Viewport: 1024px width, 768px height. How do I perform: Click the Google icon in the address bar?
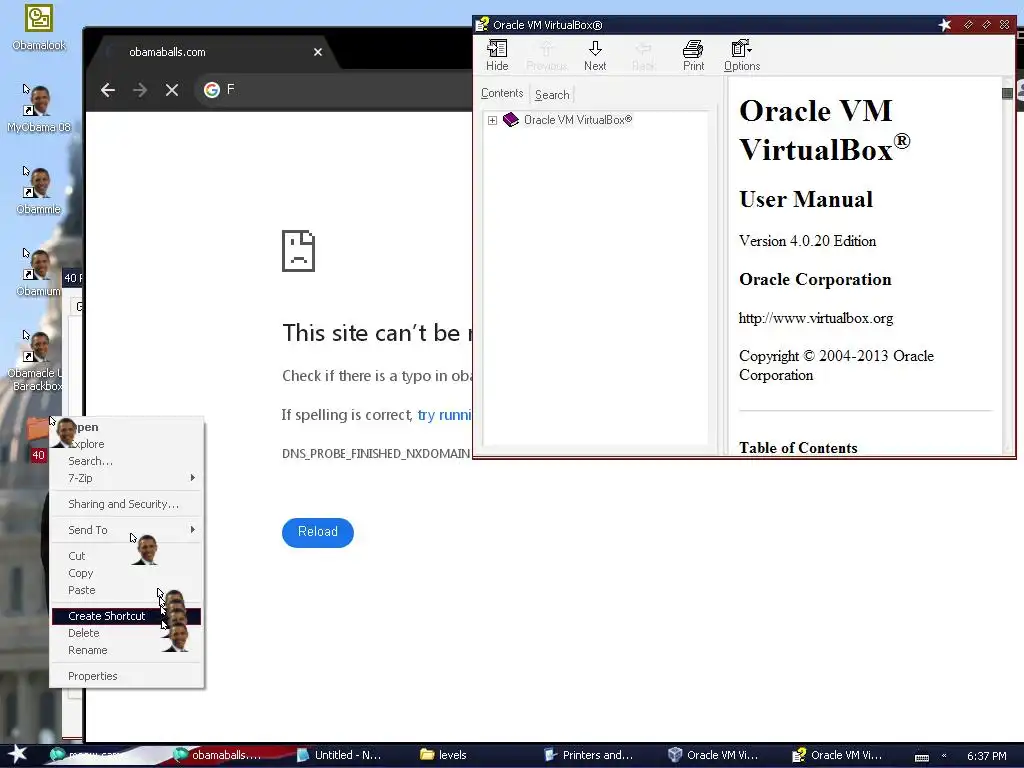212,90
